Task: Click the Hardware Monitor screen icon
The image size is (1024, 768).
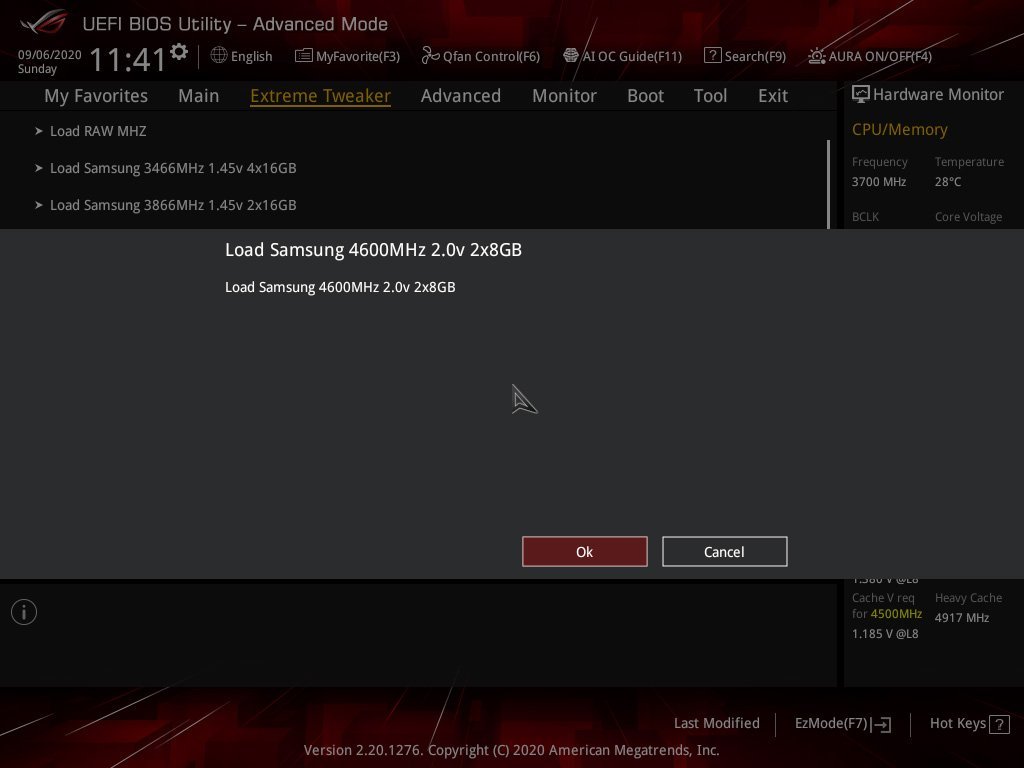Action: point(861,94)
